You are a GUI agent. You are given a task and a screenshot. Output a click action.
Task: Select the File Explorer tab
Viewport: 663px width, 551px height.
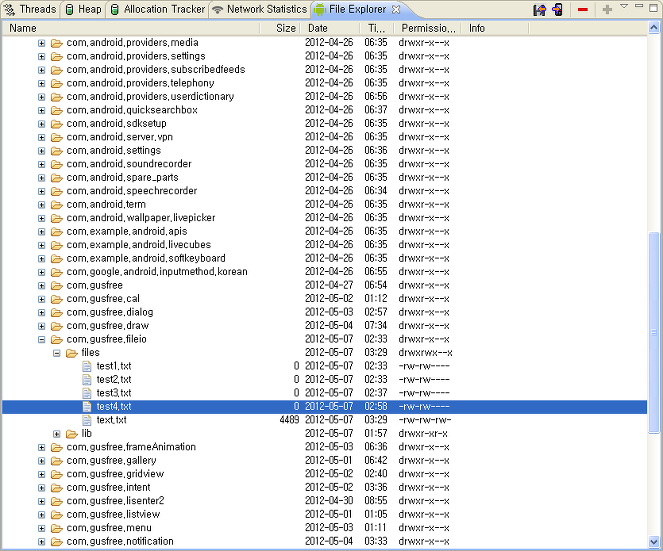[x=357, y=9]
